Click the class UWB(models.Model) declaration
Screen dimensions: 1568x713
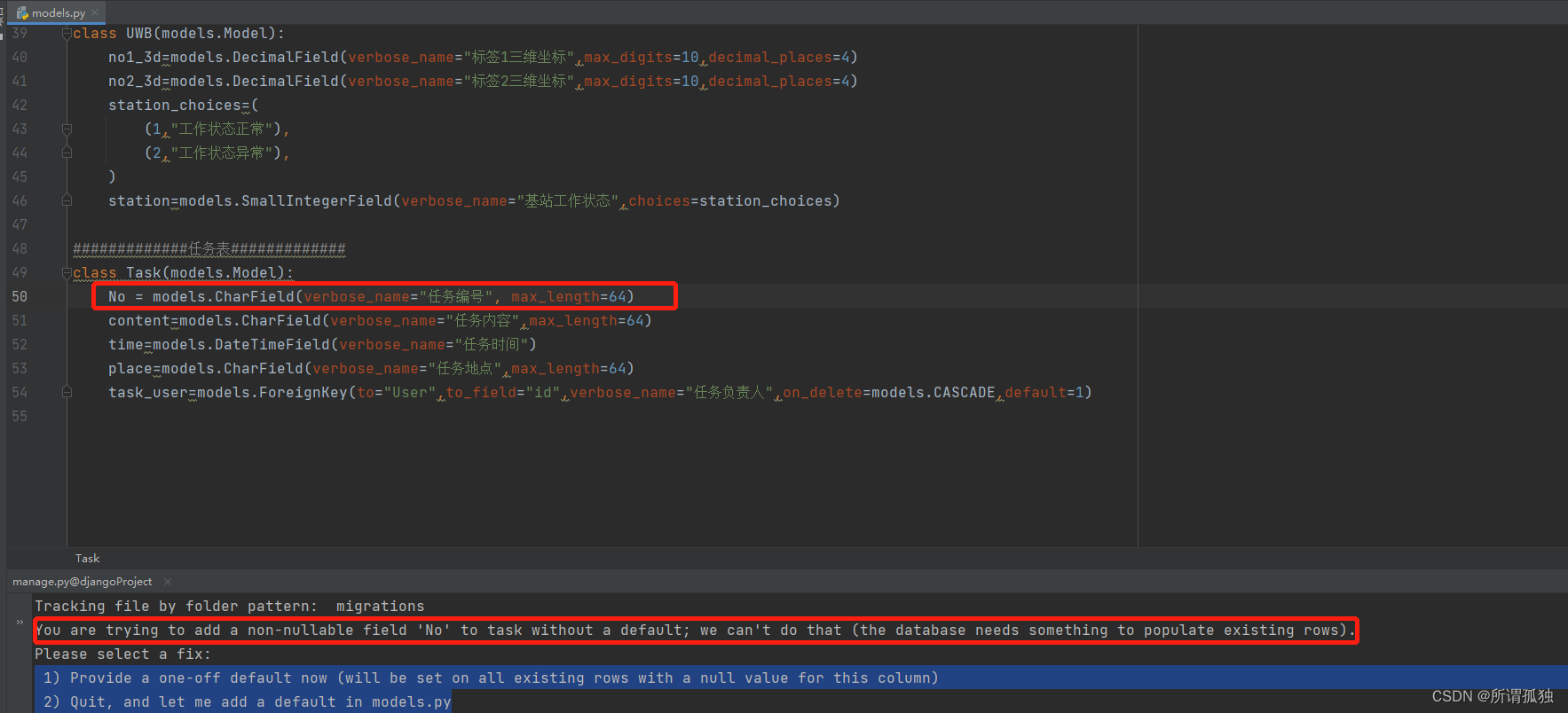179,34
